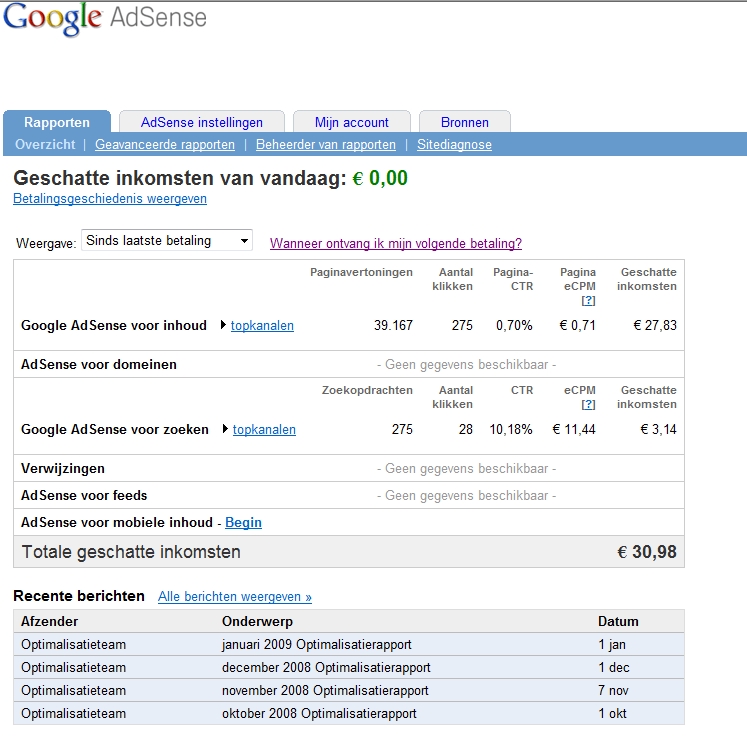Click the Verwijzingen row label
Image resolution: width=747 pixels, height=740 pixels.
click(62, 468)
